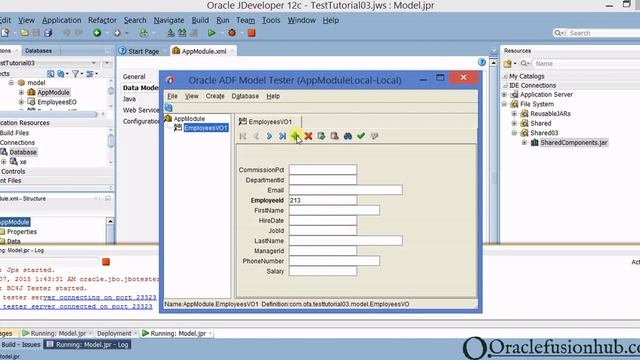Image resolution: width=640 pixels, height=360 pixels.
Task: Click the Rebuild project icon
Action: (182, 33)
